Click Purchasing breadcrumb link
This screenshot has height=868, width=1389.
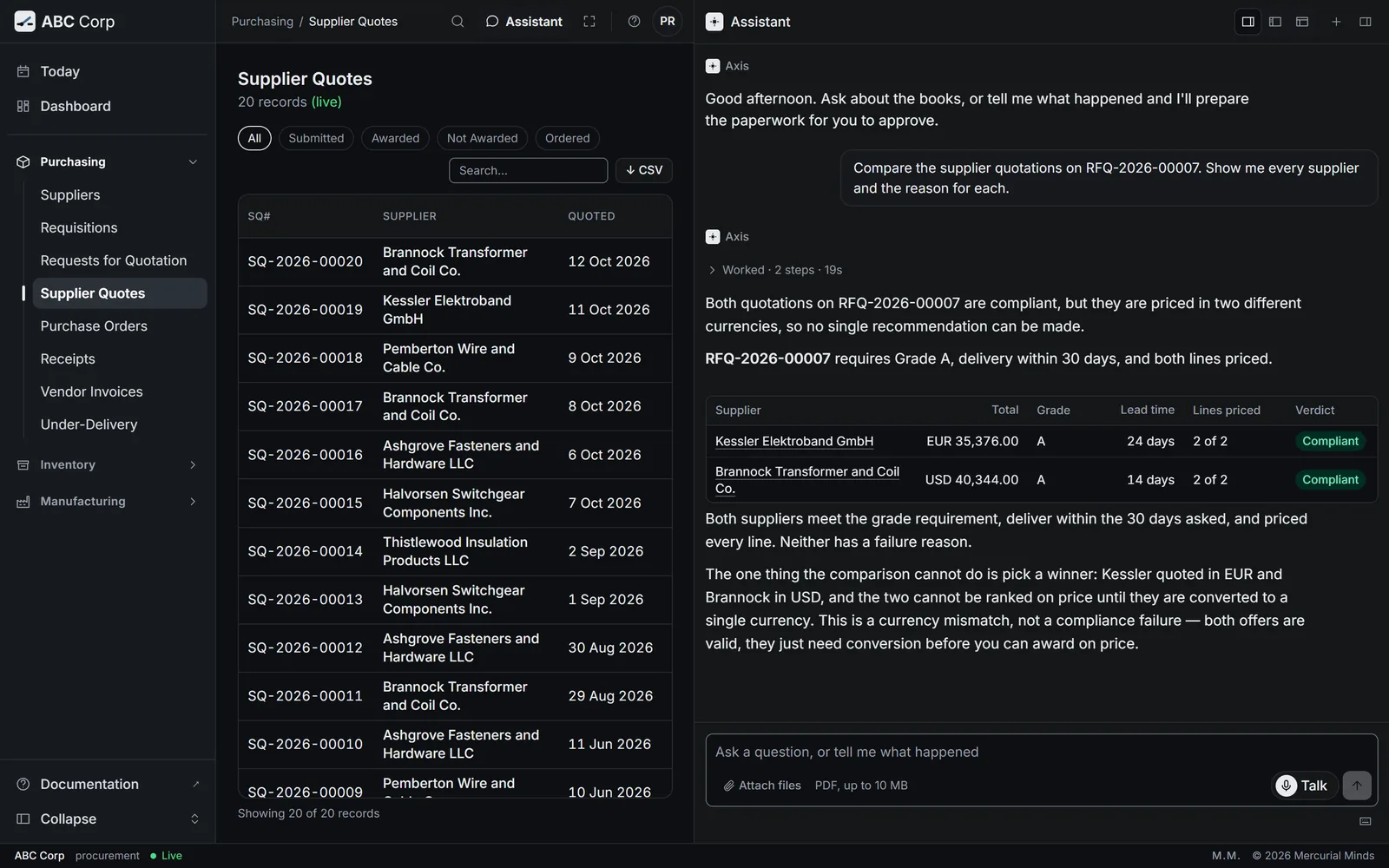tap(262, 22)
